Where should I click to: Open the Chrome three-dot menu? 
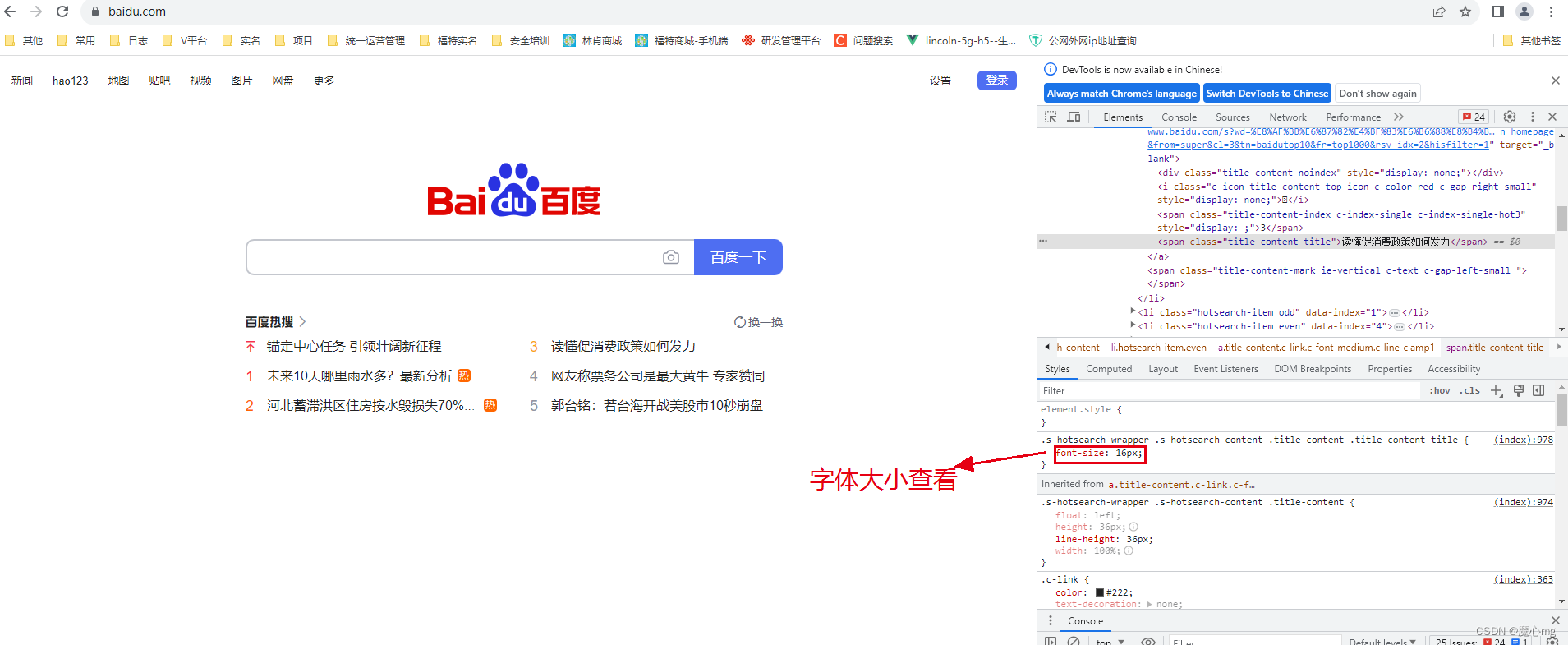click(1551, 12)
